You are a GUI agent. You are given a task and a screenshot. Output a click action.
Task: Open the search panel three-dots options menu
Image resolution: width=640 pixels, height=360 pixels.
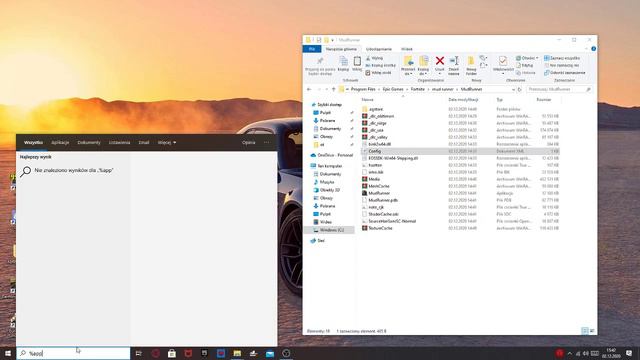tap(267, 142)
